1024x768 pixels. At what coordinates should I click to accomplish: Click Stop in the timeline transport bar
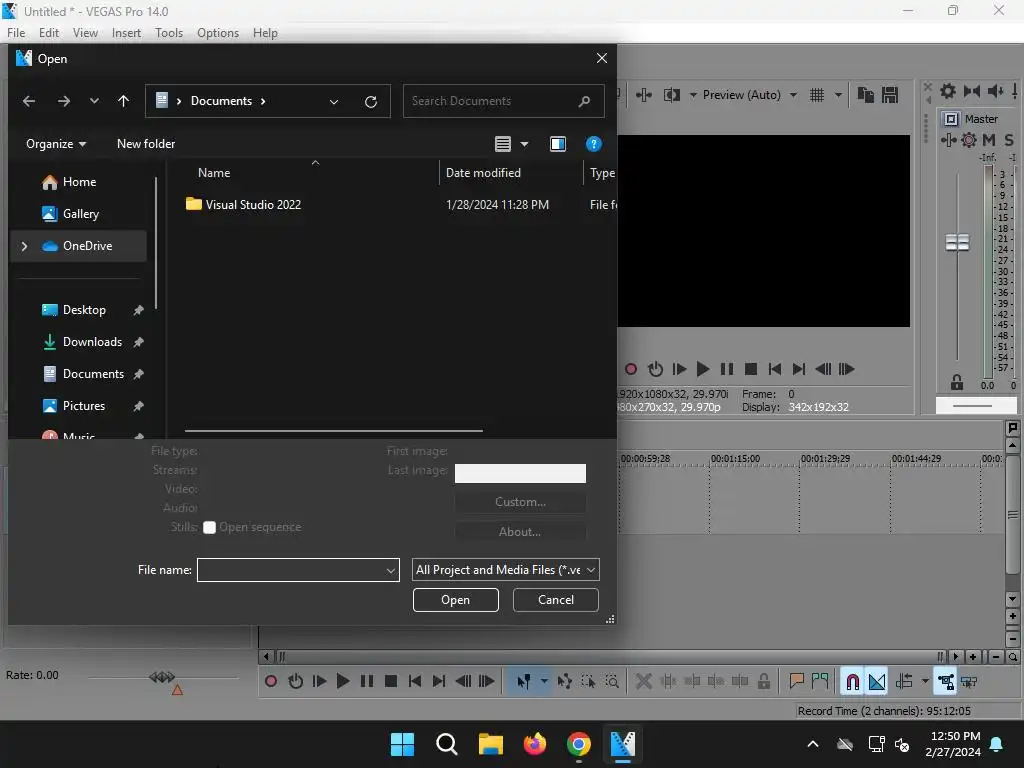click(x=391, y=681)
